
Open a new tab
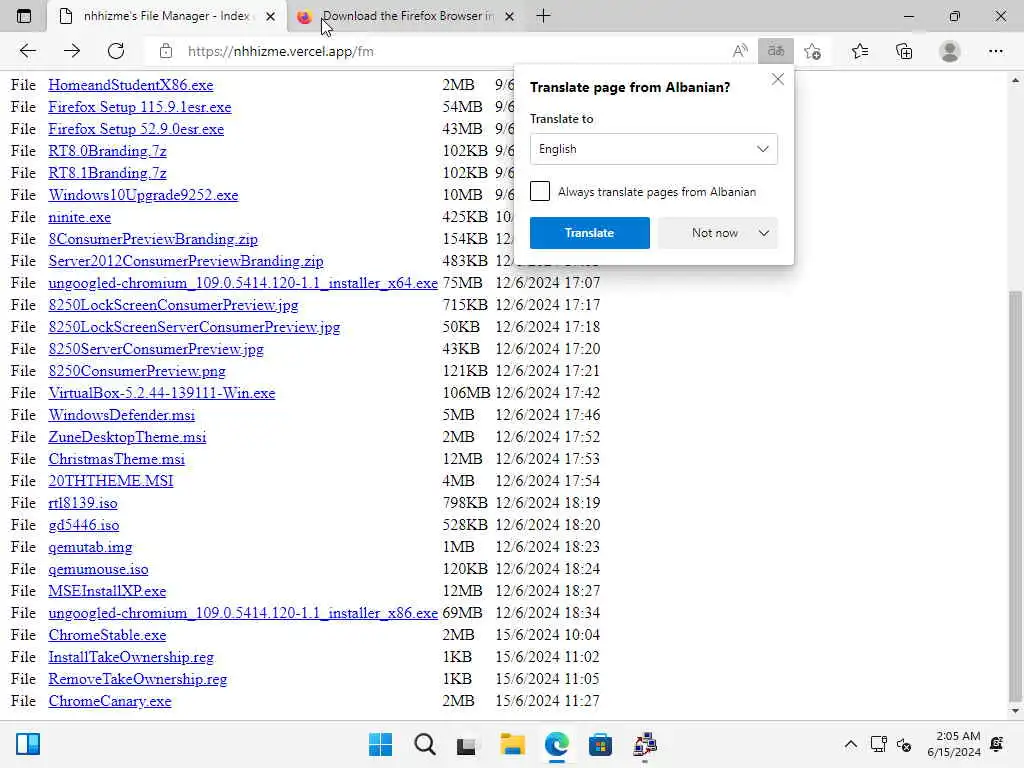point(543,16)
